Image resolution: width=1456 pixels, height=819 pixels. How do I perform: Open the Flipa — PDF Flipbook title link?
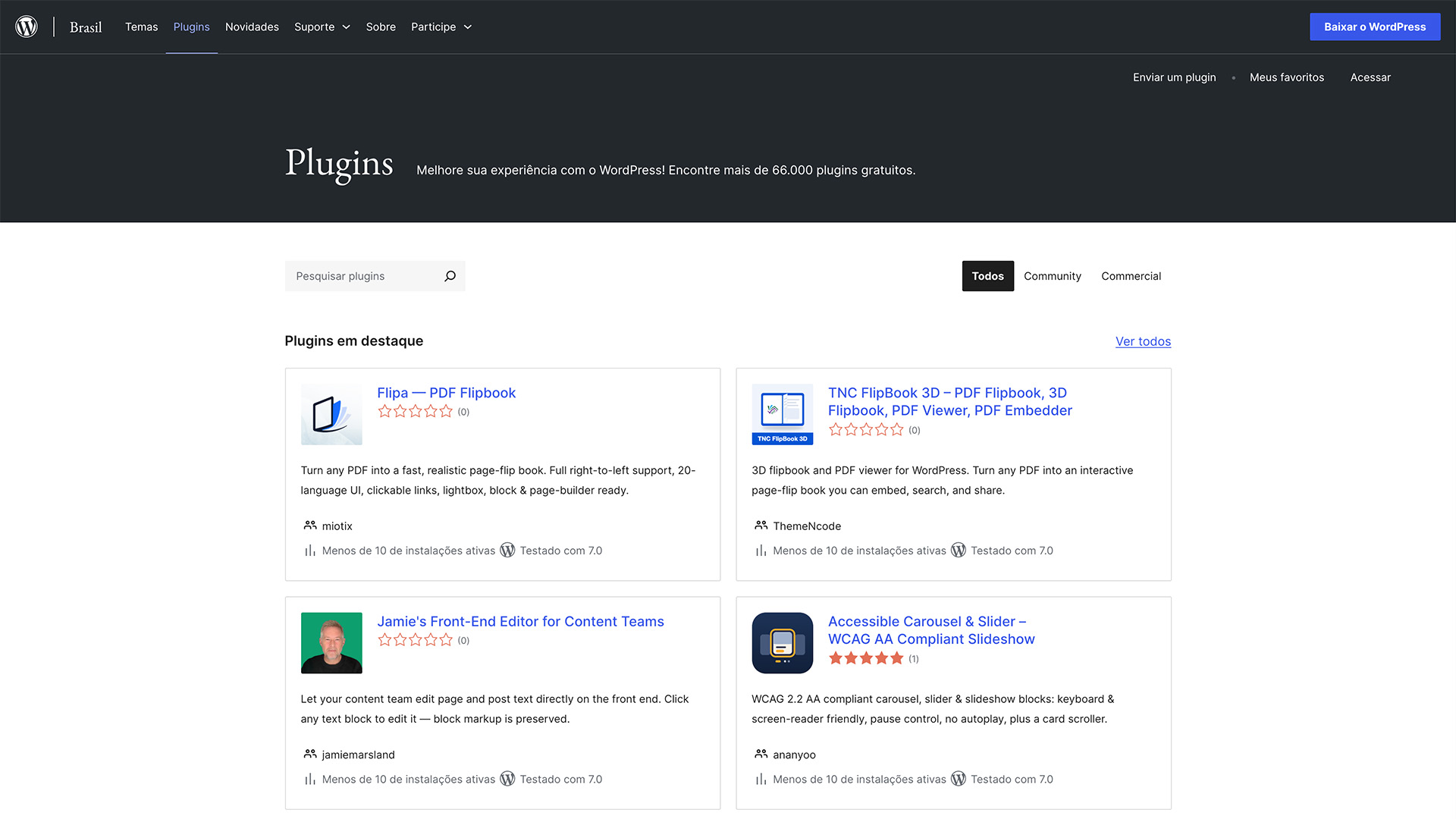coord(446,393)
